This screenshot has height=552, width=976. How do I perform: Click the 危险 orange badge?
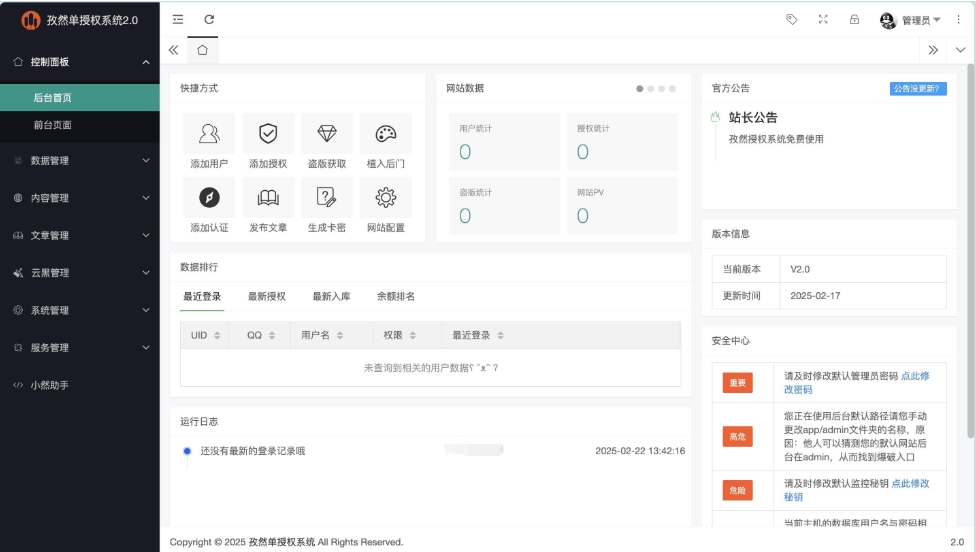pos(738,490)
